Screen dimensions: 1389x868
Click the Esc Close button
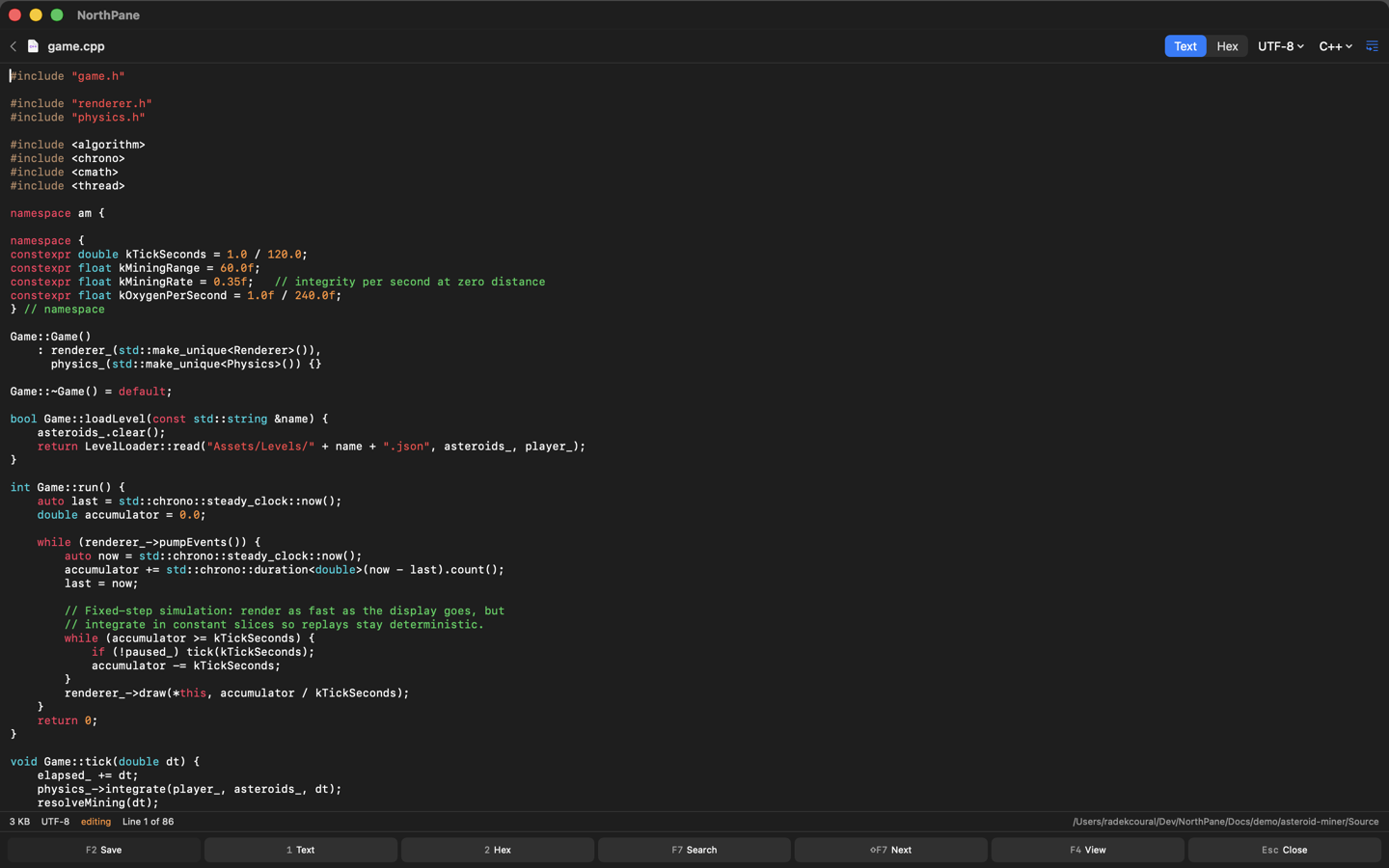[x=1285, y=850]
